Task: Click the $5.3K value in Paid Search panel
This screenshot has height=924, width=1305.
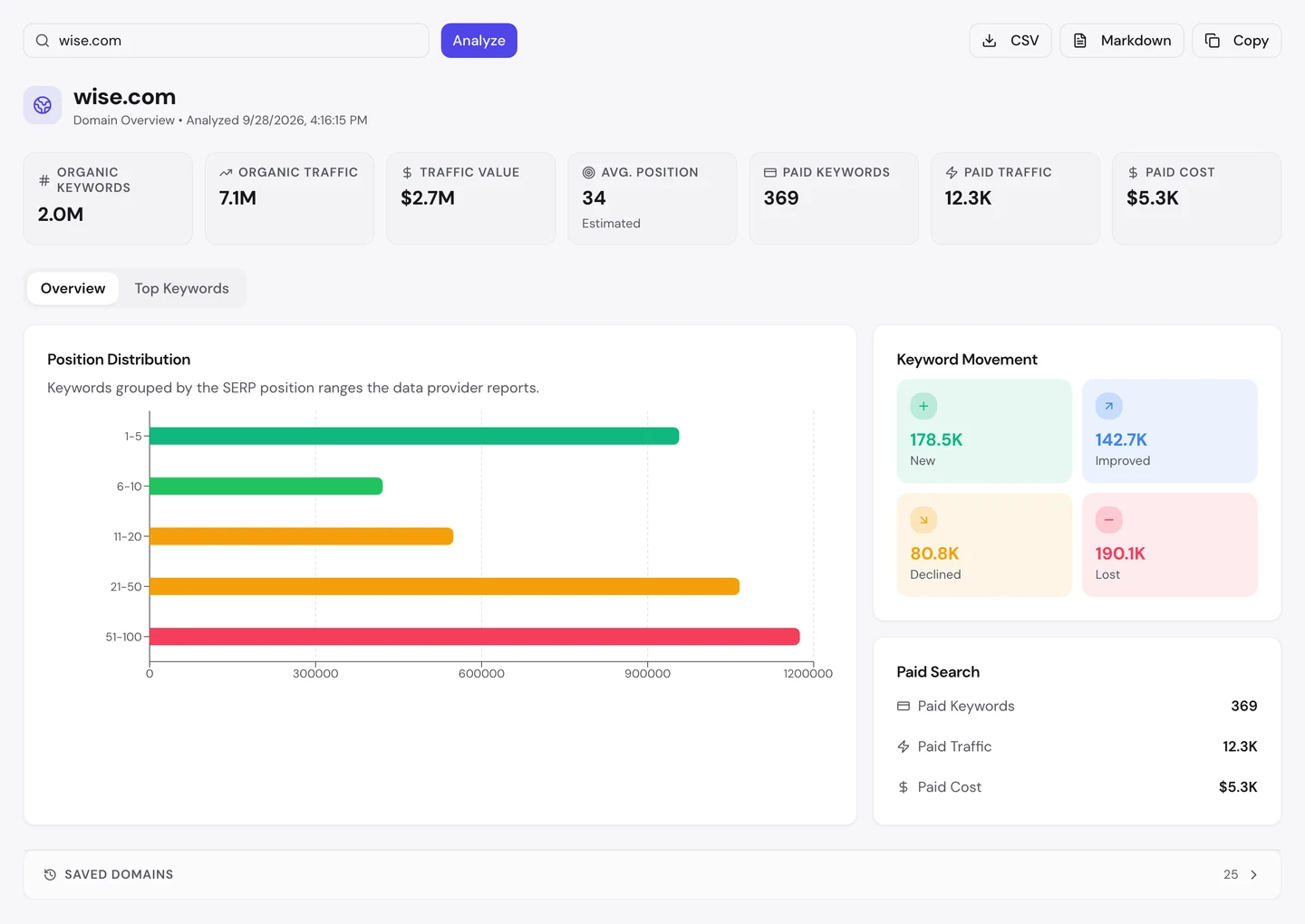Action: point(1238,787)
